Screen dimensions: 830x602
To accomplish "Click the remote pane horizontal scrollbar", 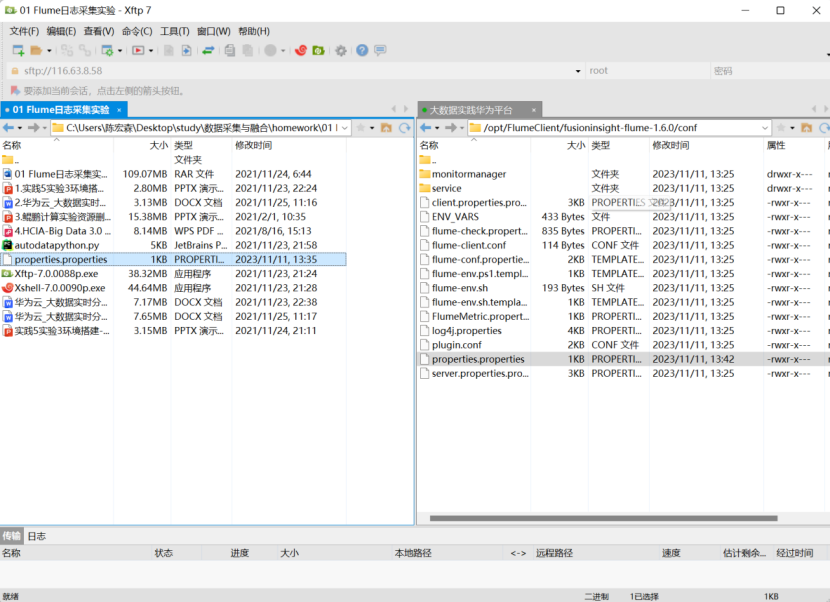I will [x=603, y=518].
